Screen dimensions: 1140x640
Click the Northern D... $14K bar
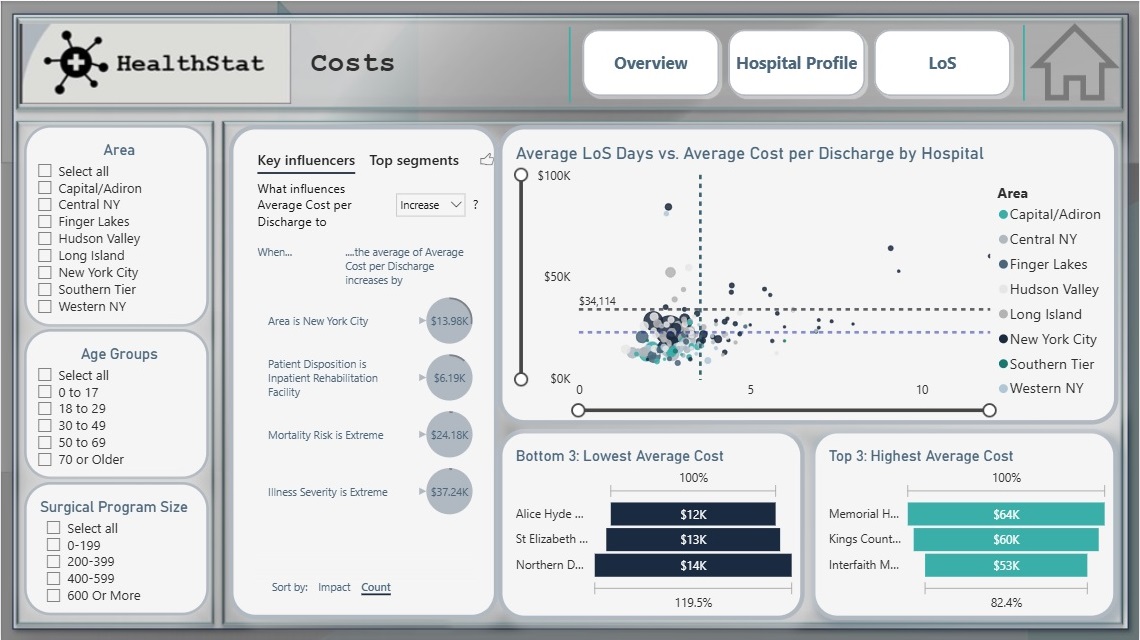693,565
